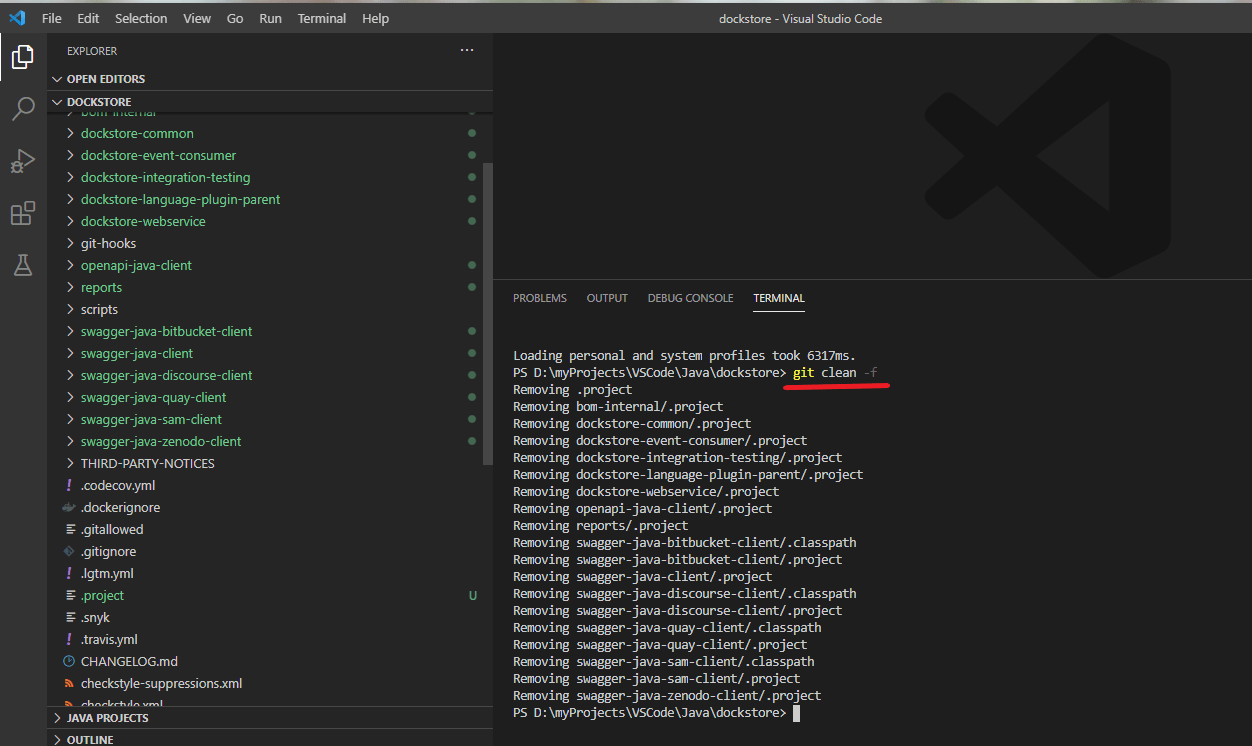Expand the OPEN EDITORS section
The width and height of the screenshot is (1252, 746).
(270, 79)
